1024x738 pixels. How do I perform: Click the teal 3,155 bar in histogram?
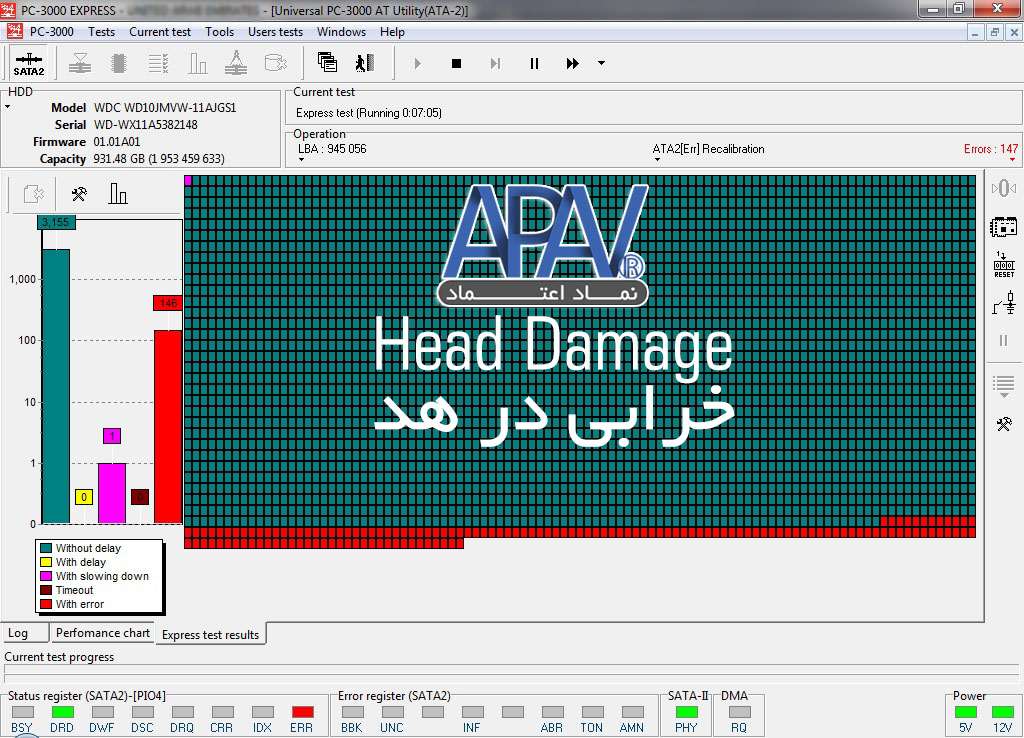coord(56,386)
